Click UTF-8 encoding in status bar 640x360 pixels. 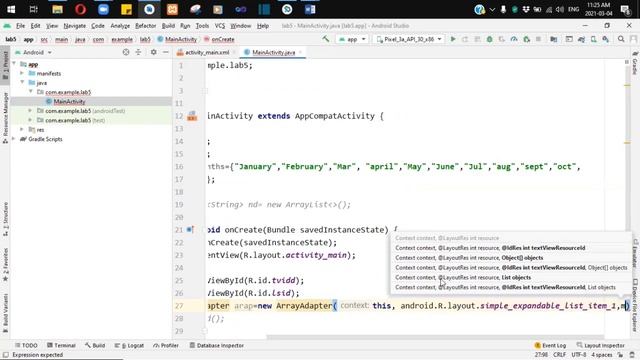[x=578, y=355]
